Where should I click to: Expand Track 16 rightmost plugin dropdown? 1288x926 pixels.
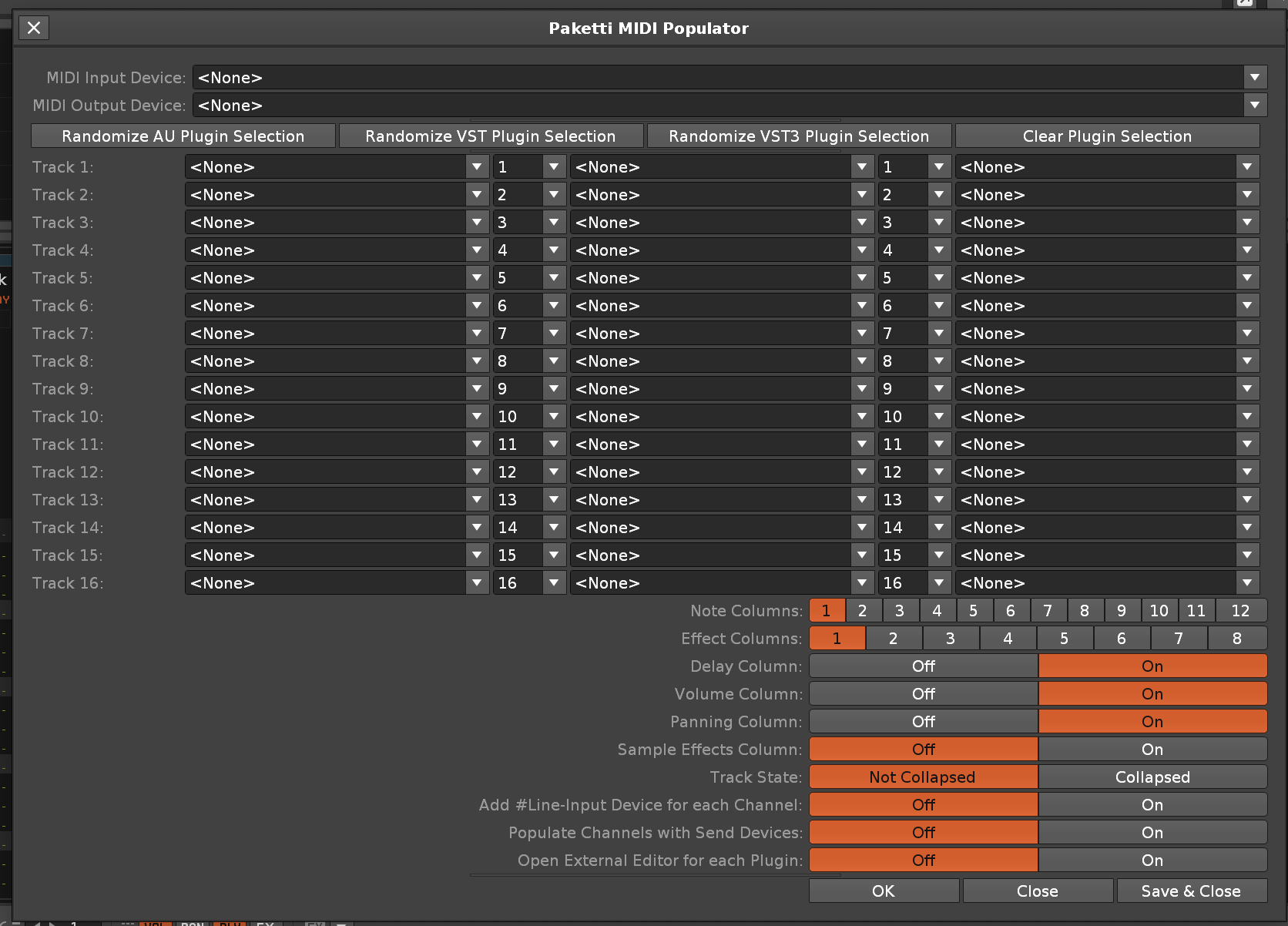point(1246,583)
